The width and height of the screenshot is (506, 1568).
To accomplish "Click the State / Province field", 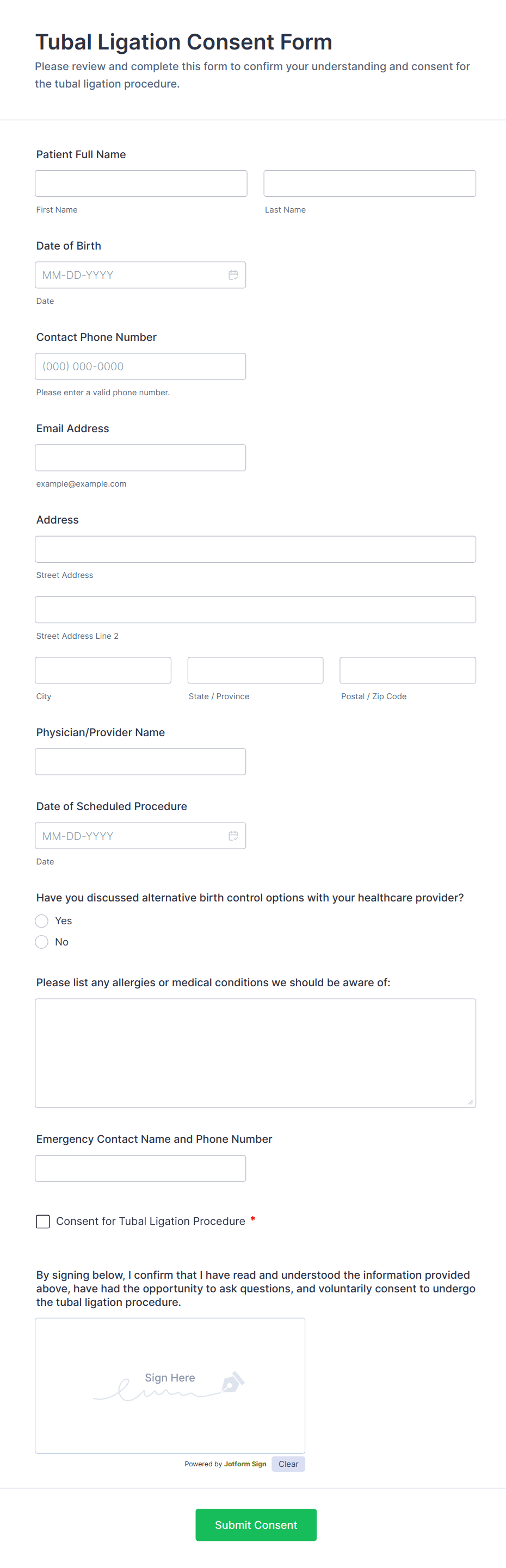I will click(x=255, y=670).
